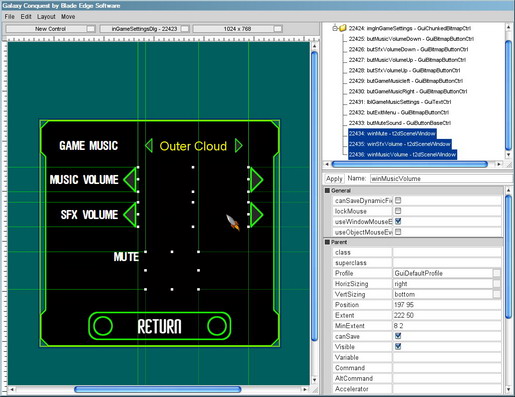Select winMusicVolume tree item
Viewport: 515px width, 397px height.
pyautogui.click(x=402, y=155)
